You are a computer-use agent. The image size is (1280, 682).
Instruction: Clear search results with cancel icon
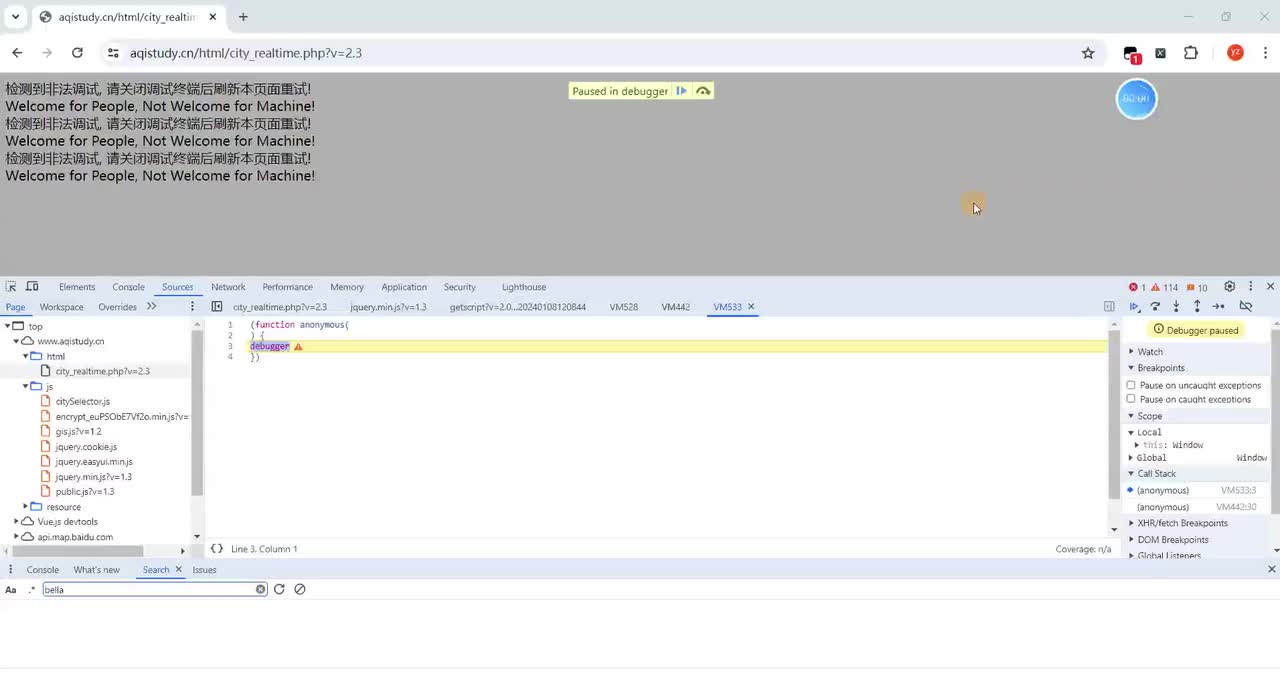click(300, 590)
